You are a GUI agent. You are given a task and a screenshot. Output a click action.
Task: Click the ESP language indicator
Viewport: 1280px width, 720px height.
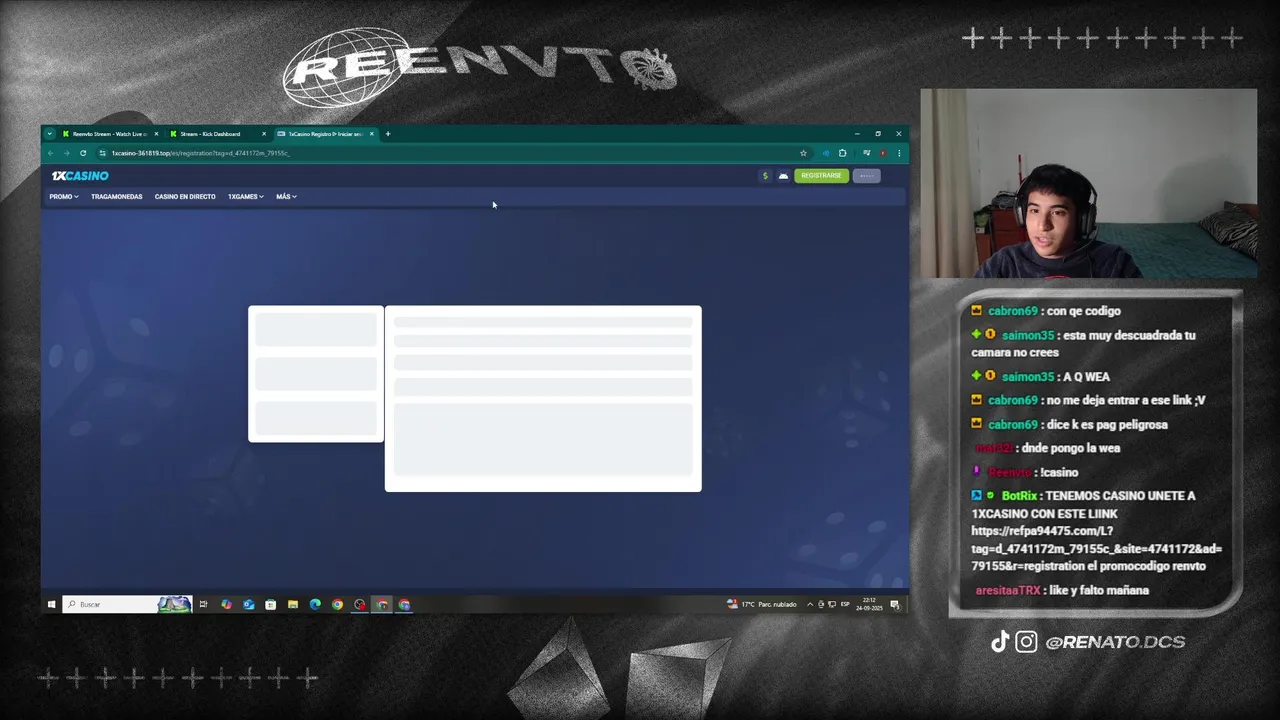845,604
